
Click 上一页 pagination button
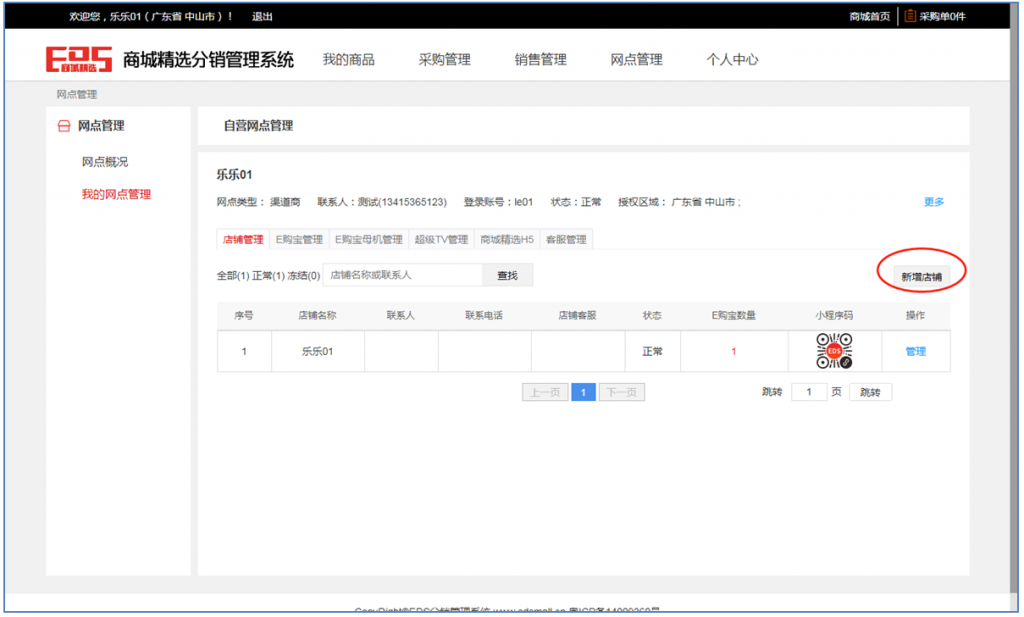[545, 392]
